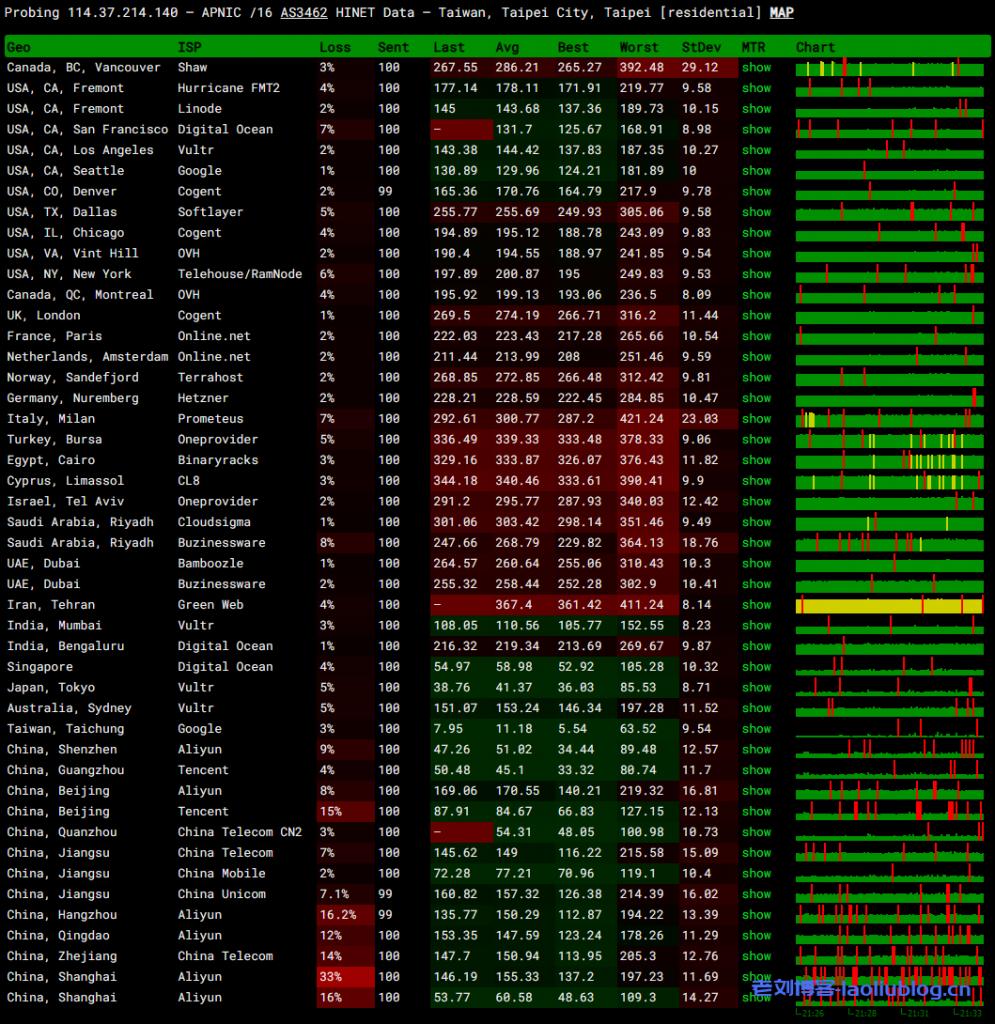Show MTR for Taiwan, Taichung Google row
Viewport: 995px width, 1024px height.
(x=756, y=729)
